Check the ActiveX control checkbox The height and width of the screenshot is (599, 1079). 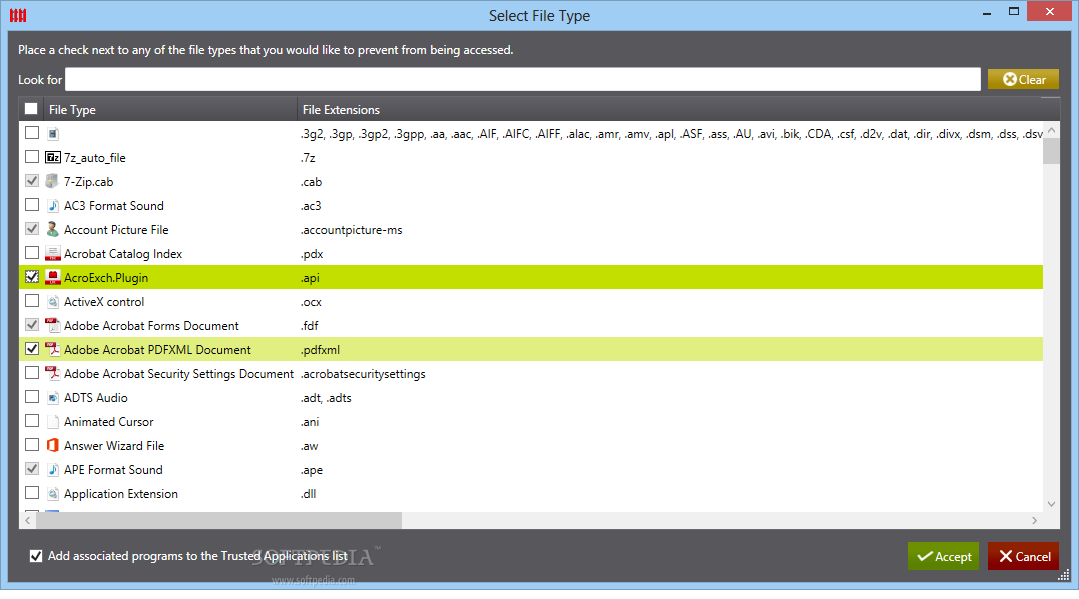[32, 301]
